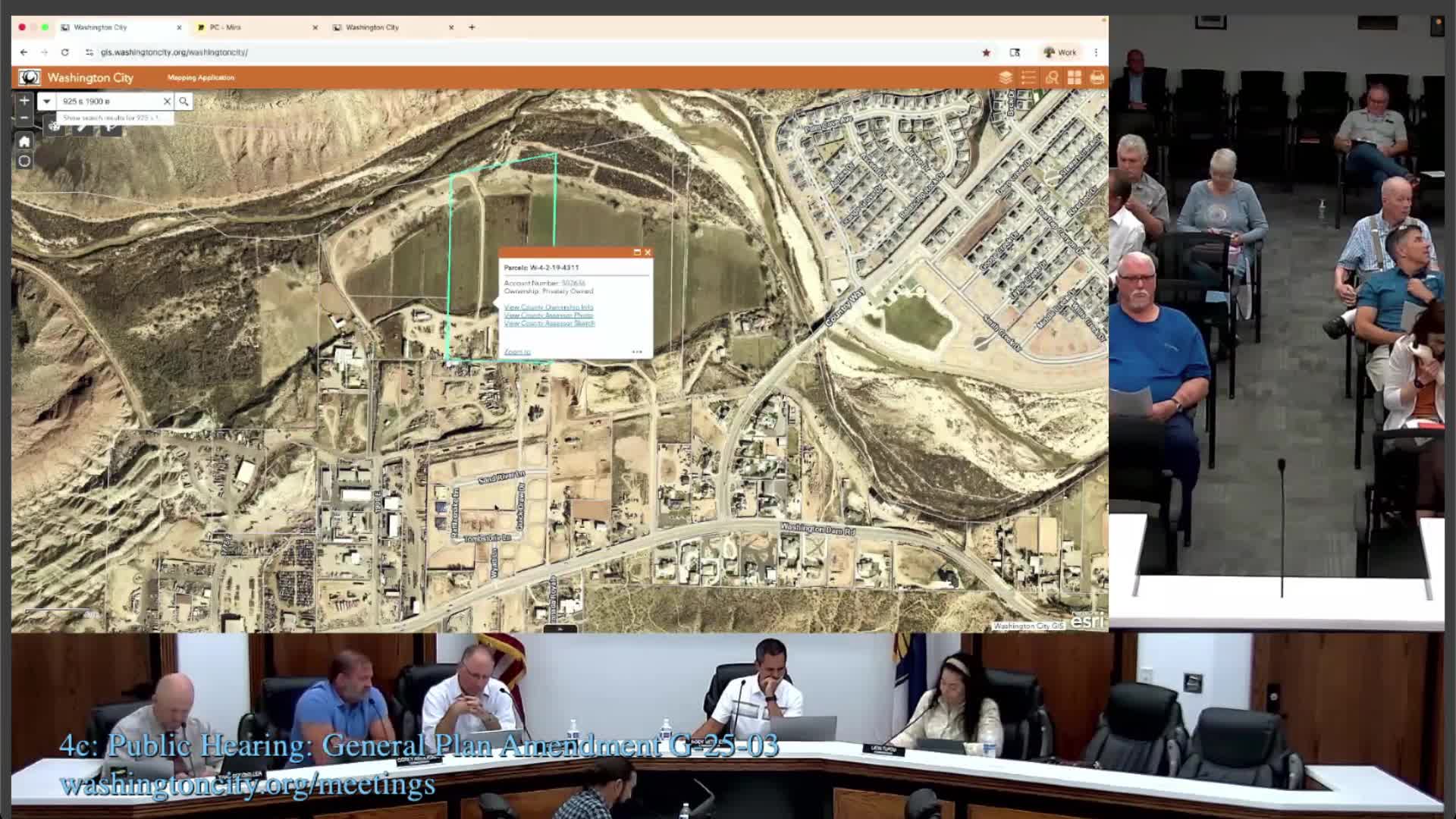Open the Layer List stack icon

[1006, 77]
